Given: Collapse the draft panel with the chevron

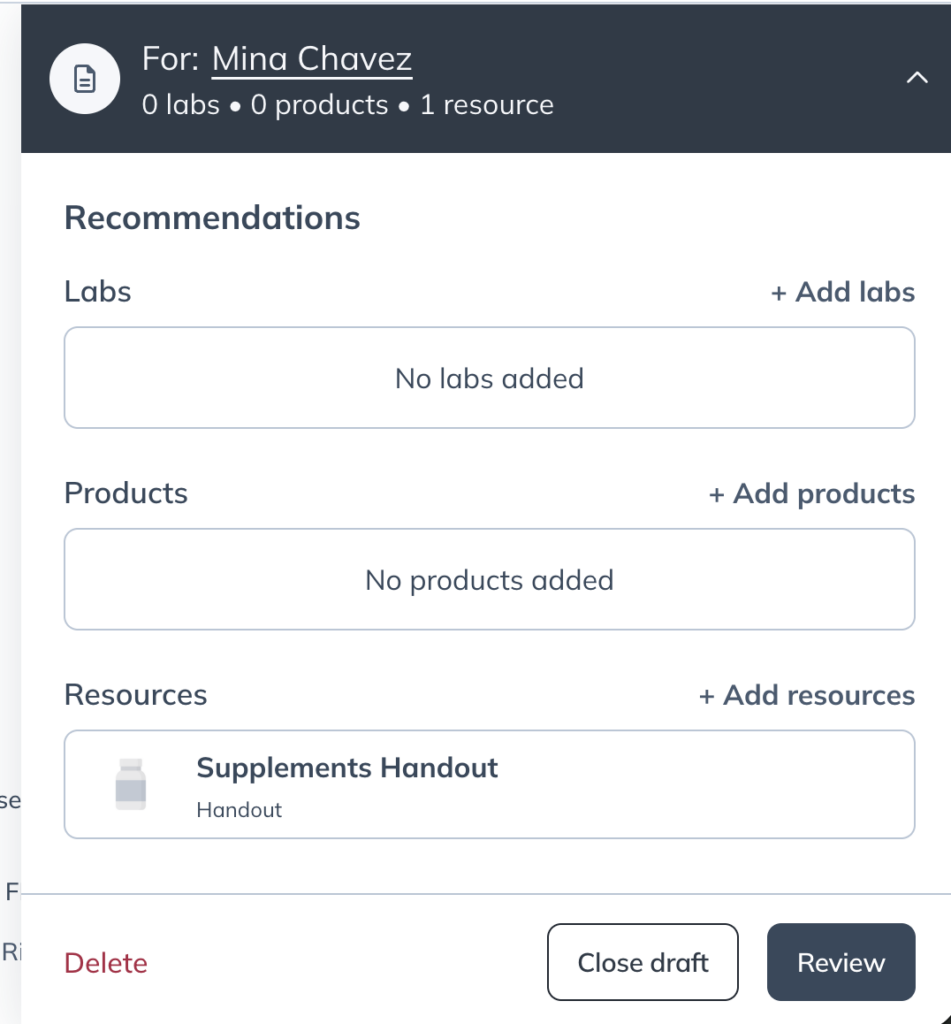Looking at the screenshot, I should (916, 78).
